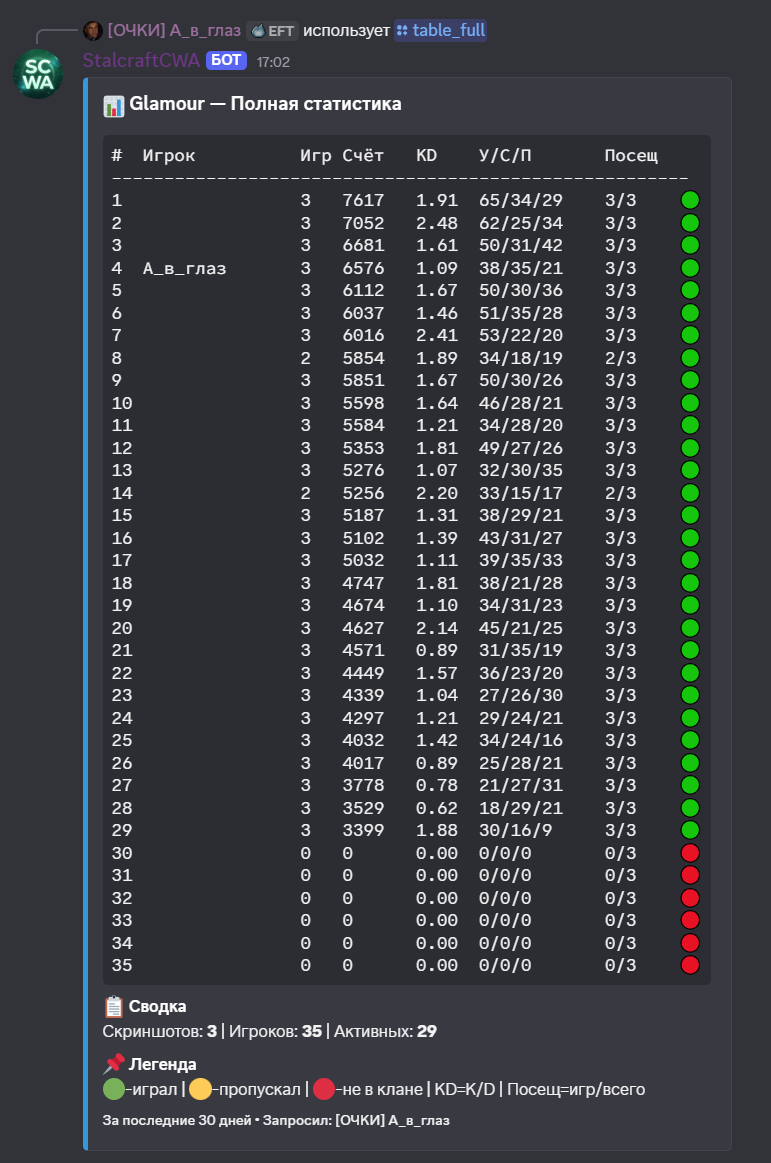Image resolution: width=771 pixels, height=1163 pixels.
Task: Click the pushpin emoji next to Легенда
Action: pos(113,1064)
